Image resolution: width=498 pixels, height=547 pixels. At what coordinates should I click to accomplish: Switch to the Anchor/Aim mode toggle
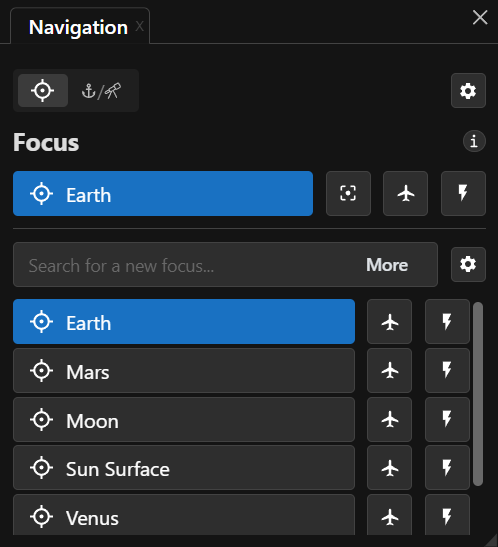pyautogui.click(x=101, y=90)
